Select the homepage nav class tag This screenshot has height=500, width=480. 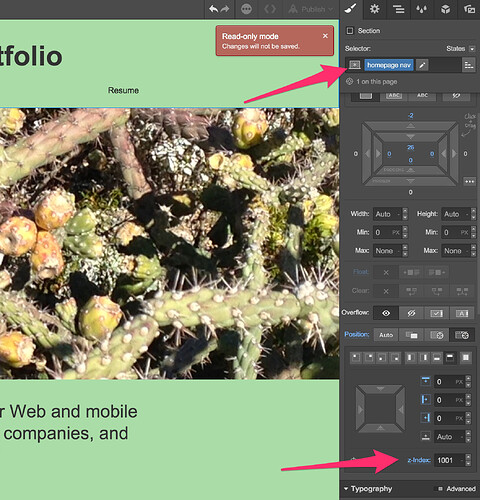389,65
